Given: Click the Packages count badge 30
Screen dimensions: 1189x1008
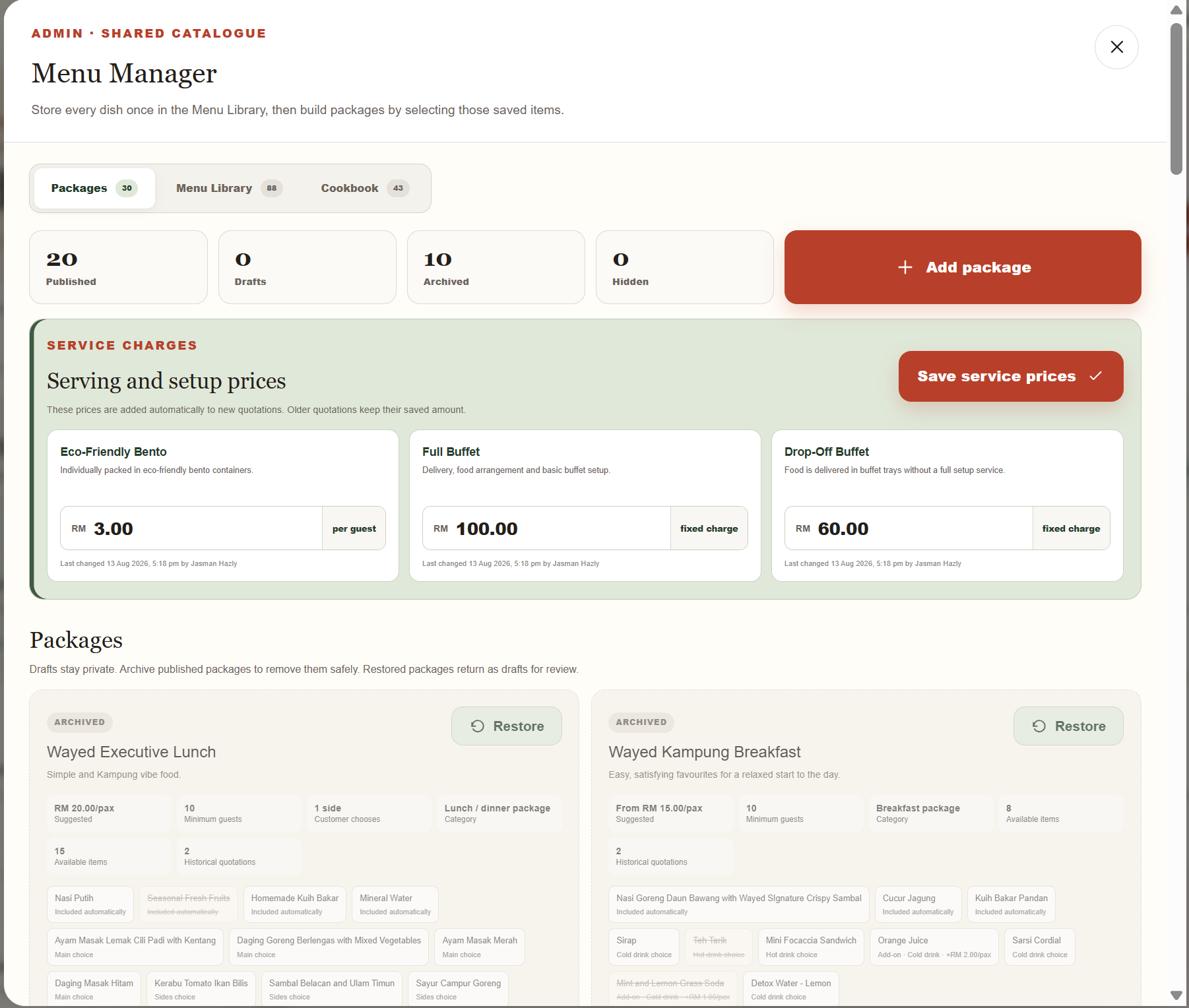Looking at the screenshot, I should pyautogui.click(x=127, y=188).
